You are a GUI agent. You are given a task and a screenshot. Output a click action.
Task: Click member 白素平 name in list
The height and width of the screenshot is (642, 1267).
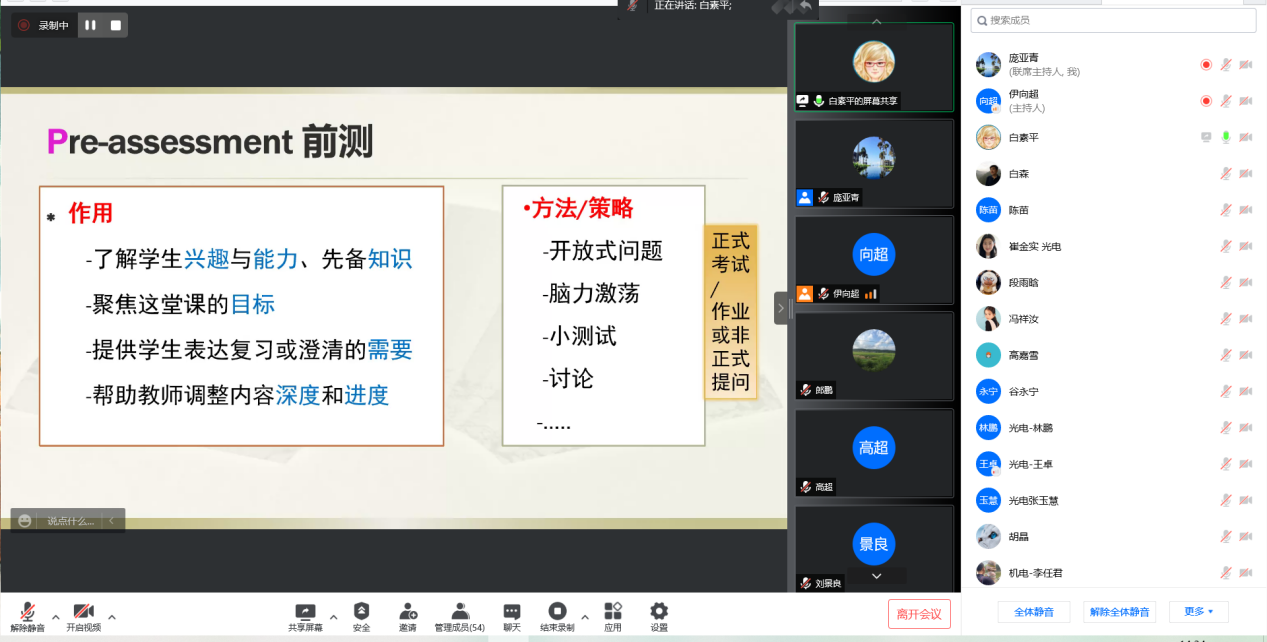1023,138
